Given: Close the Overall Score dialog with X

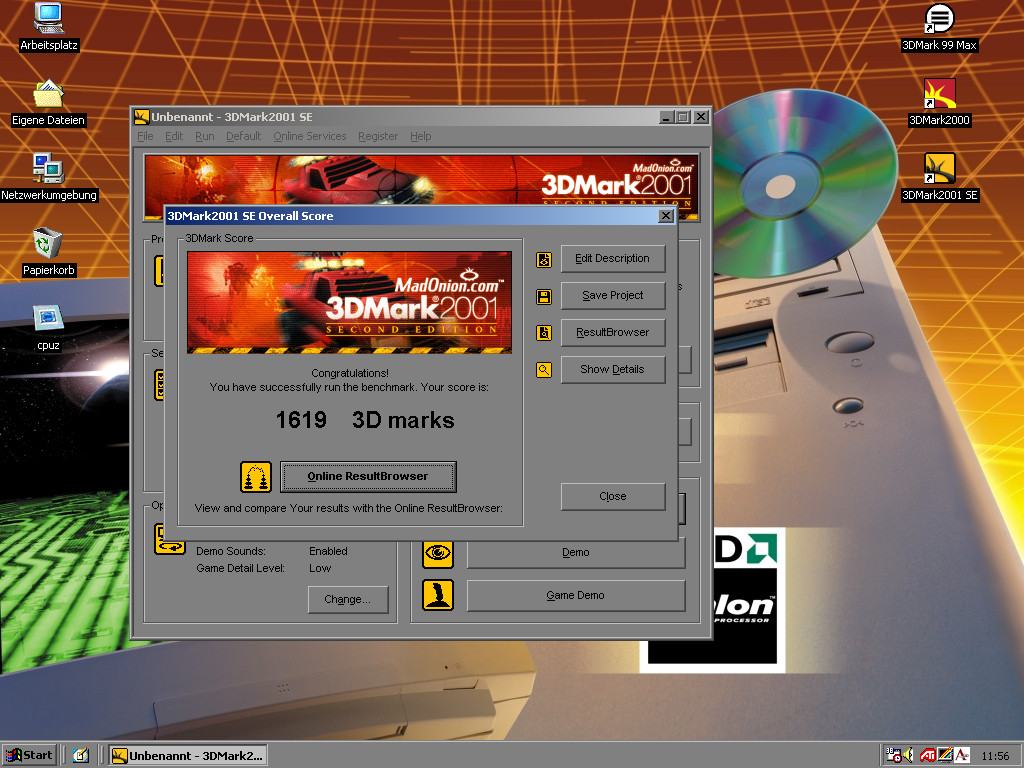Looking at the screenshot, I should click(665, 216).
